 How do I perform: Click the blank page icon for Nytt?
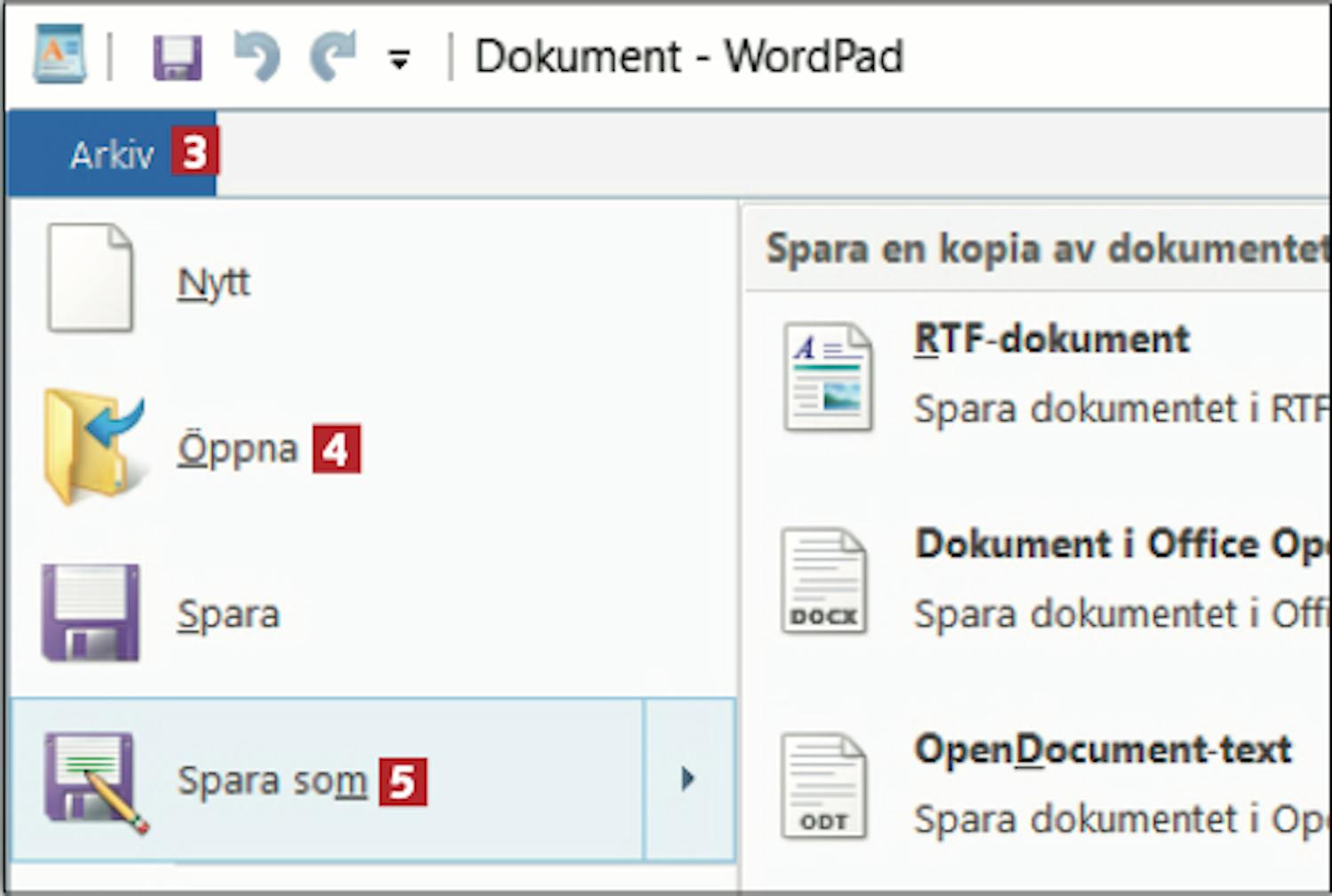[90, 278]
